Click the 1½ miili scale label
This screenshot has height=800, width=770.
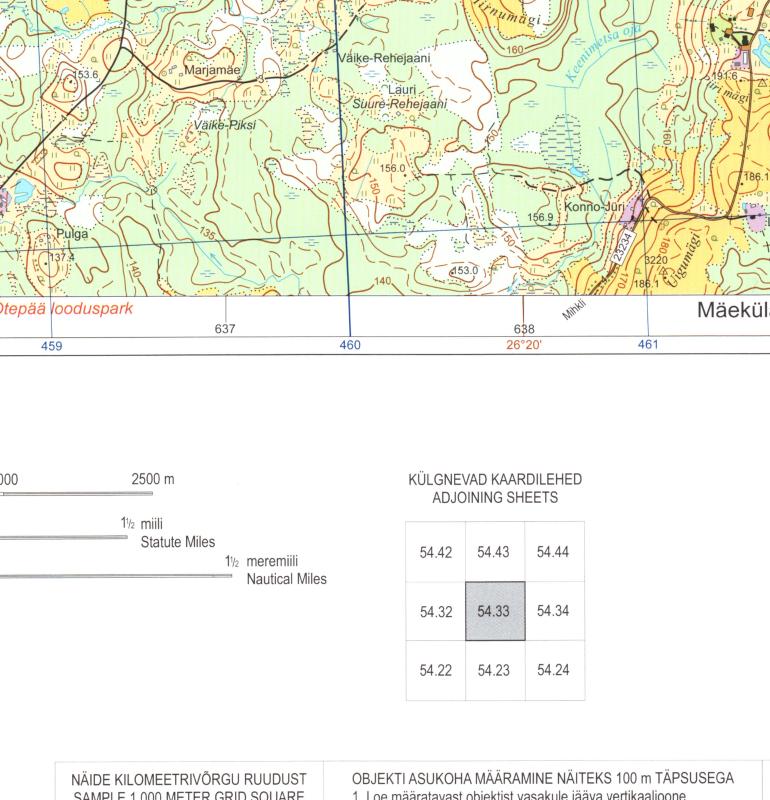point(141,524)
